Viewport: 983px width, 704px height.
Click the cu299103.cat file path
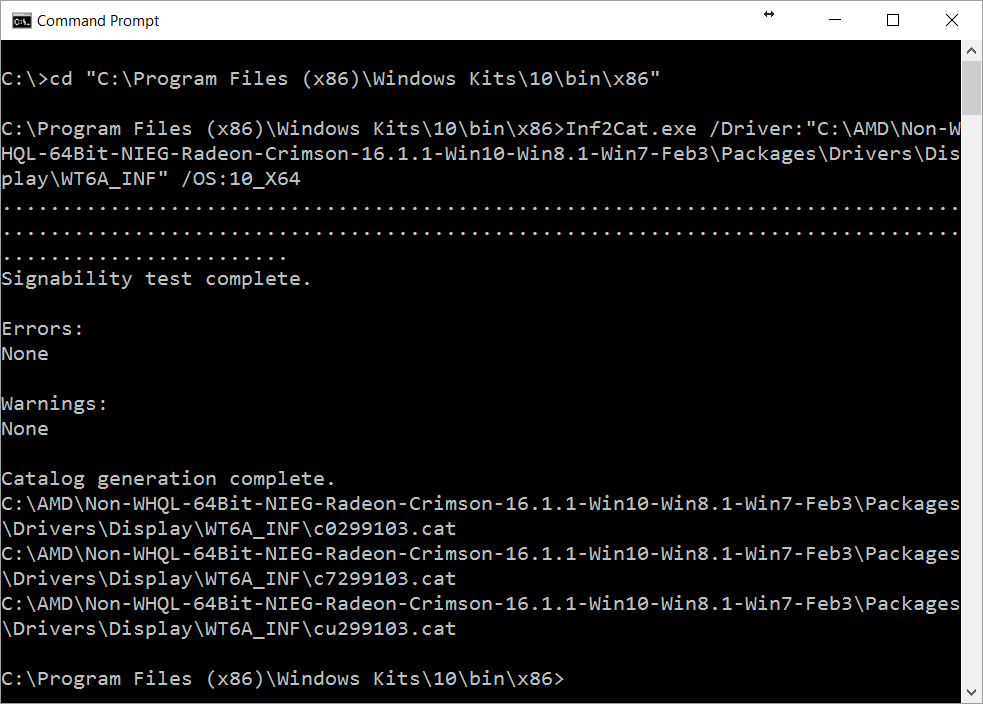(480, 616)
